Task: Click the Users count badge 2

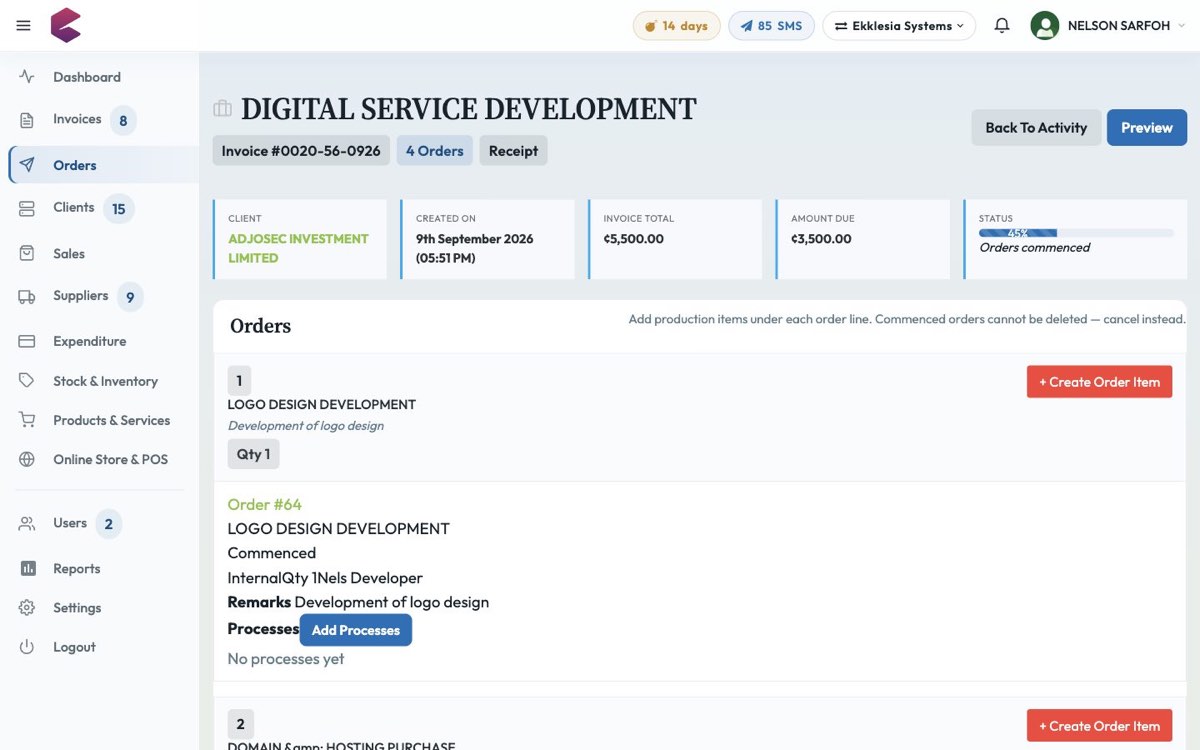Action: coord(108,524)
